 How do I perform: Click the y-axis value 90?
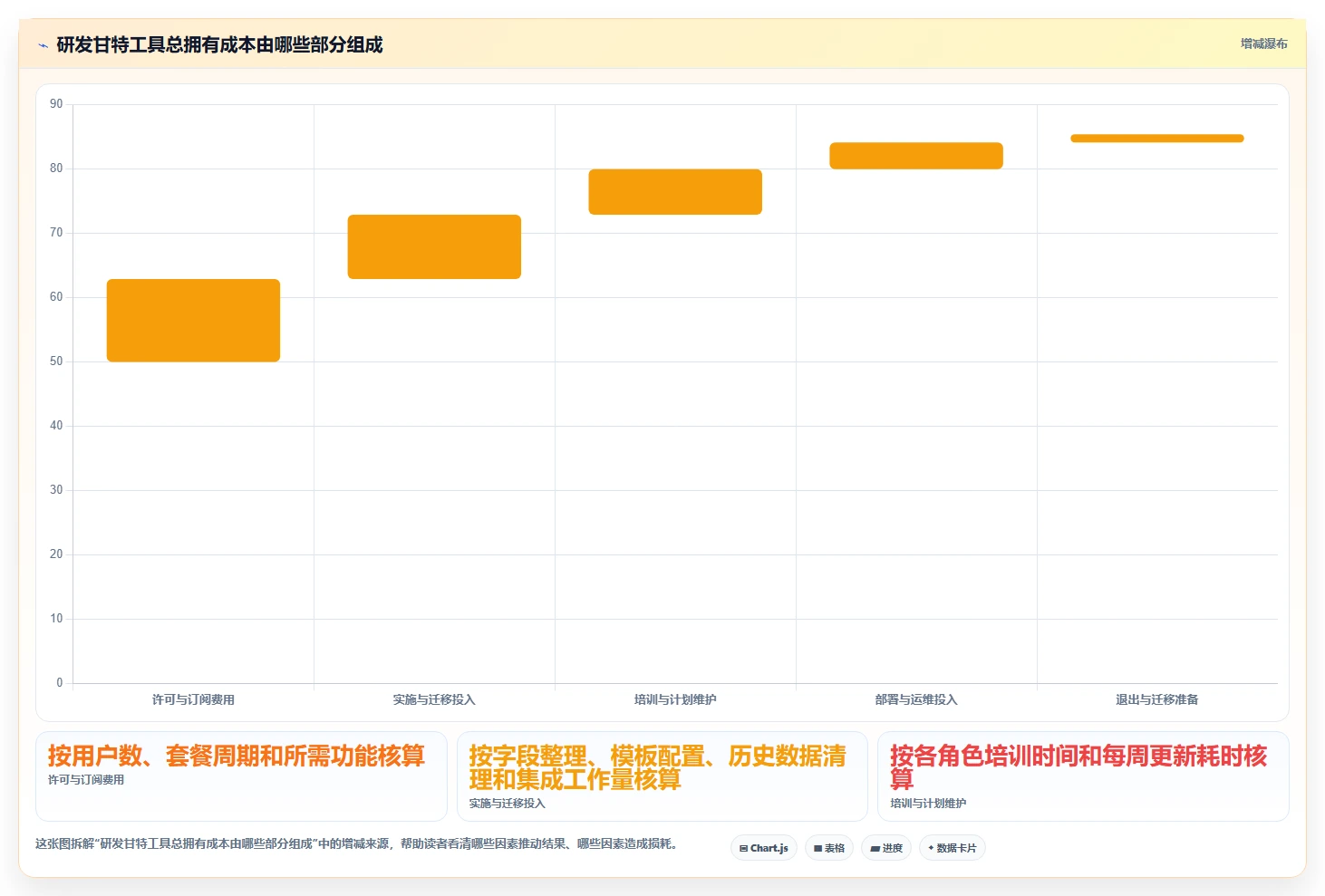point(56,104)
